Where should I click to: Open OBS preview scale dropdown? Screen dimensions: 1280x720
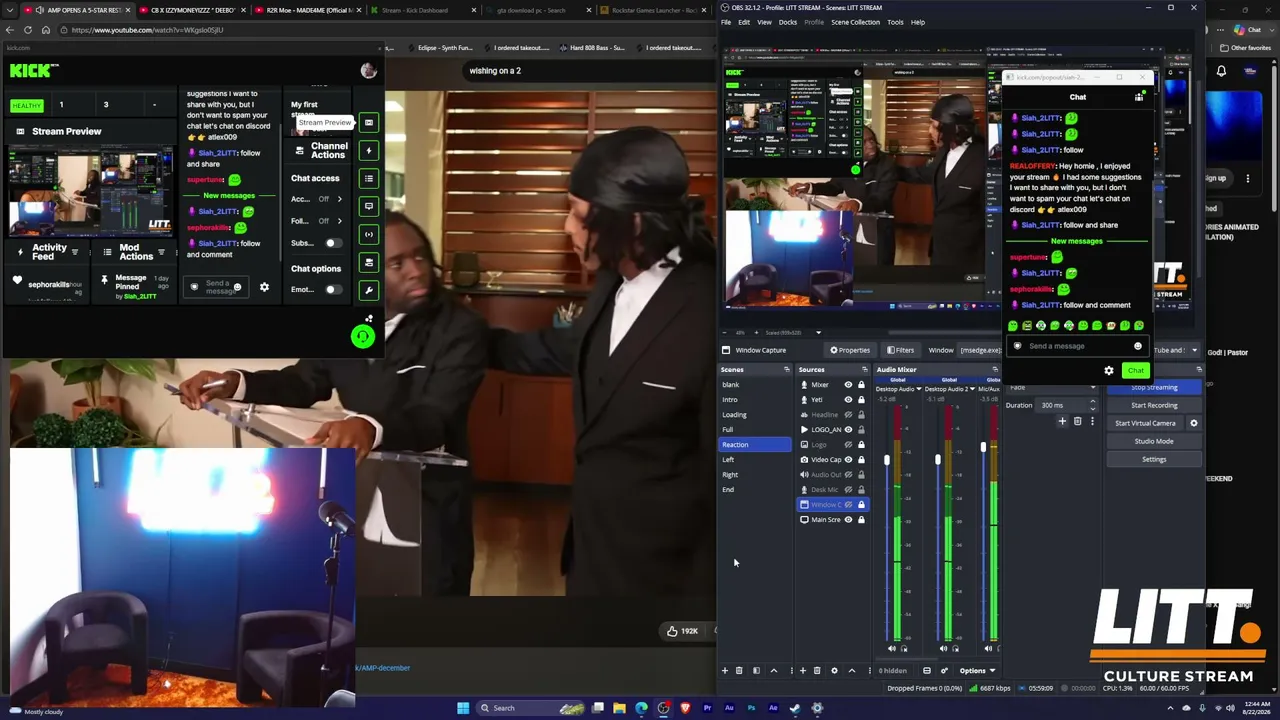click(x=818, y=333)
